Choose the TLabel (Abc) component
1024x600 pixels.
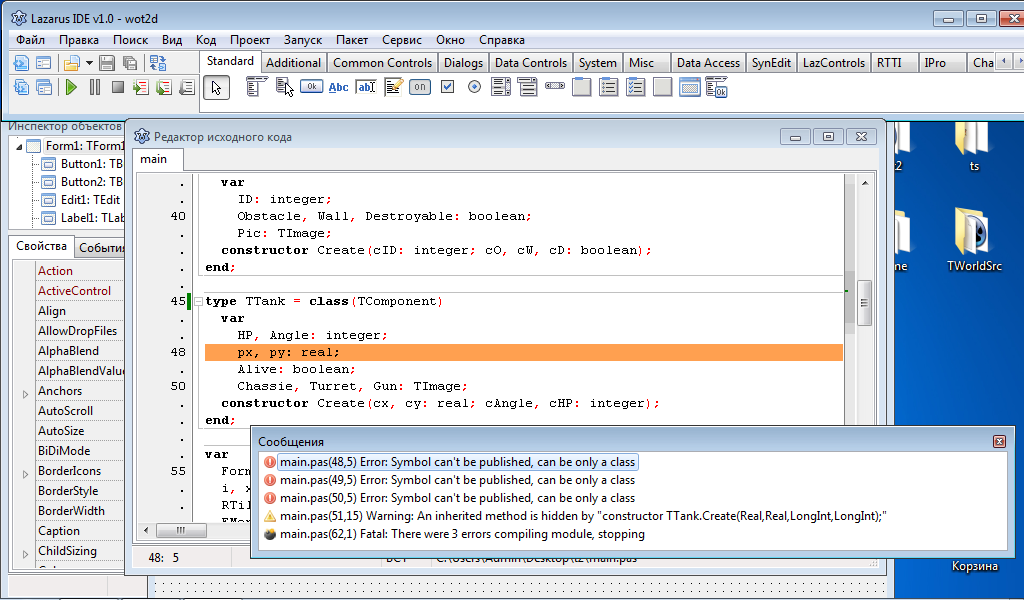[x=338, y=87]
